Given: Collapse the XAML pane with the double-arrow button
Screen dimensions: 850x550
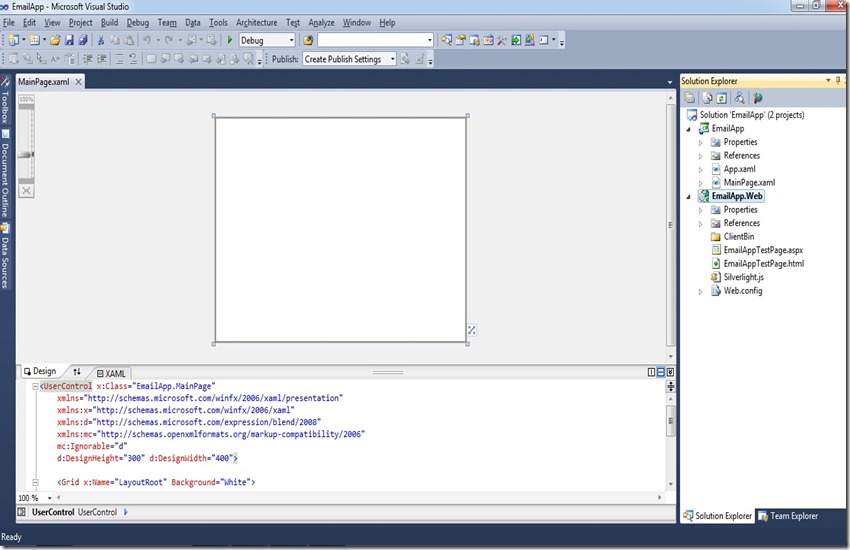Looking at the screenshot, I should 671,372.
